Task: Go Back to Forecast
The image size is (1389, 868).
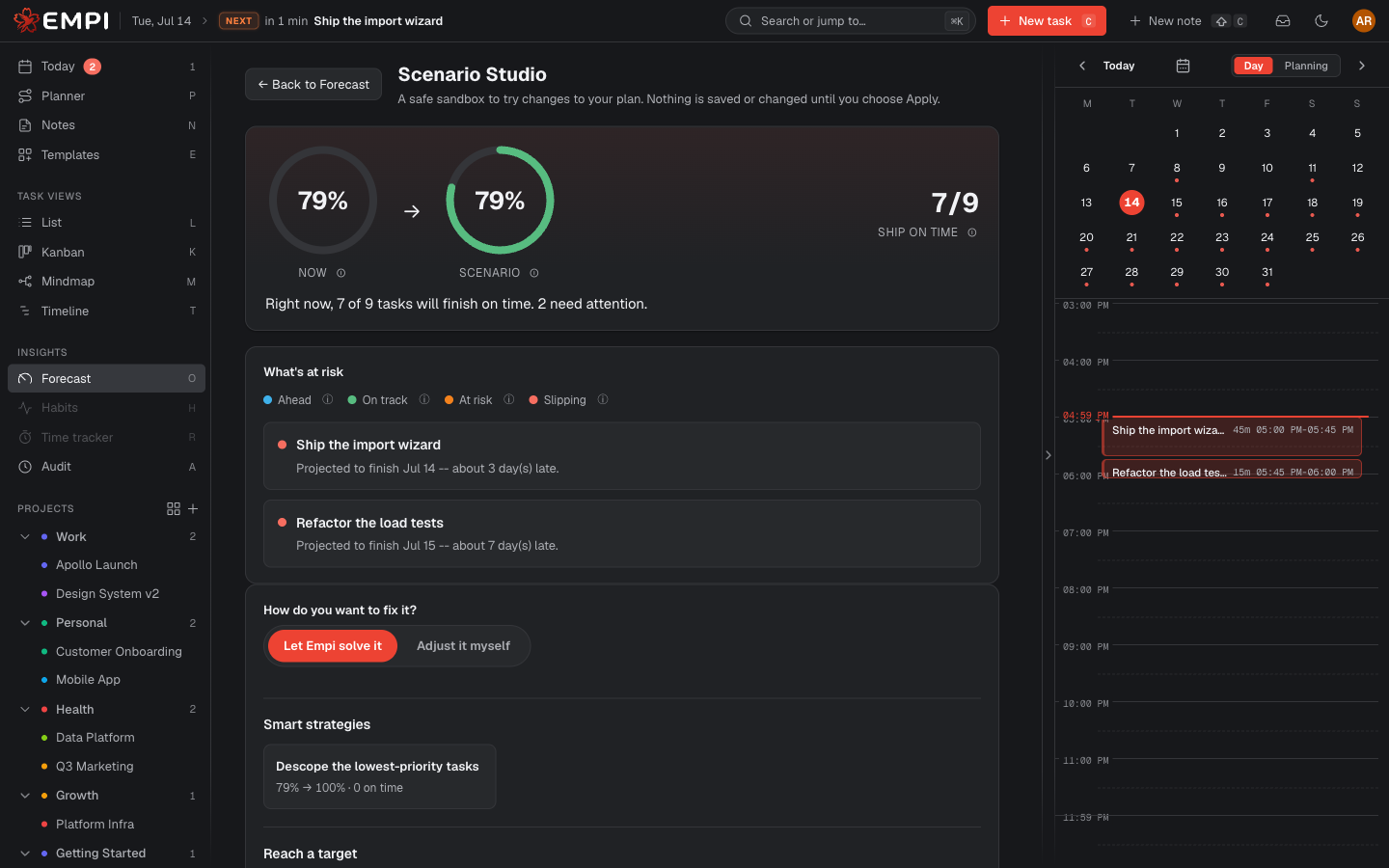Action: 313,85
